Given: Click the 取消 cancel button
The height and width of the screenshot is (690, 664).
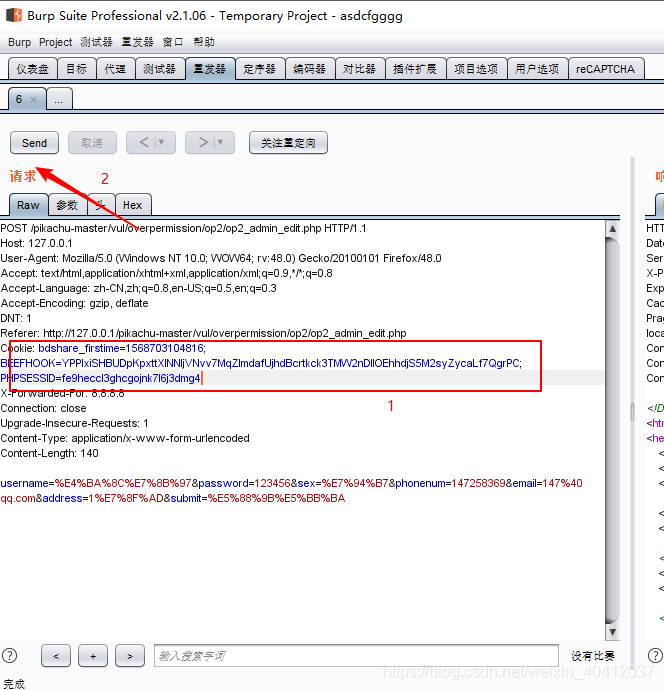Looking at the screenshot, I should pos(92,143).
